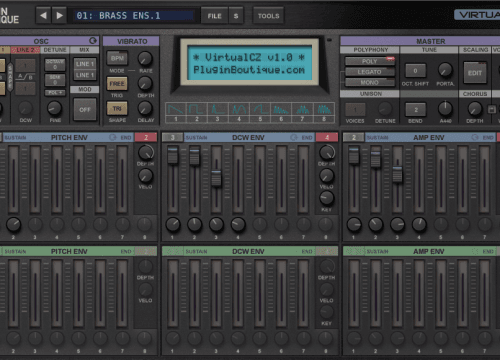Viewport: 500px width, 360px height.
Task: Open the TOOLS menu
Action: click(x=268, y=16)
